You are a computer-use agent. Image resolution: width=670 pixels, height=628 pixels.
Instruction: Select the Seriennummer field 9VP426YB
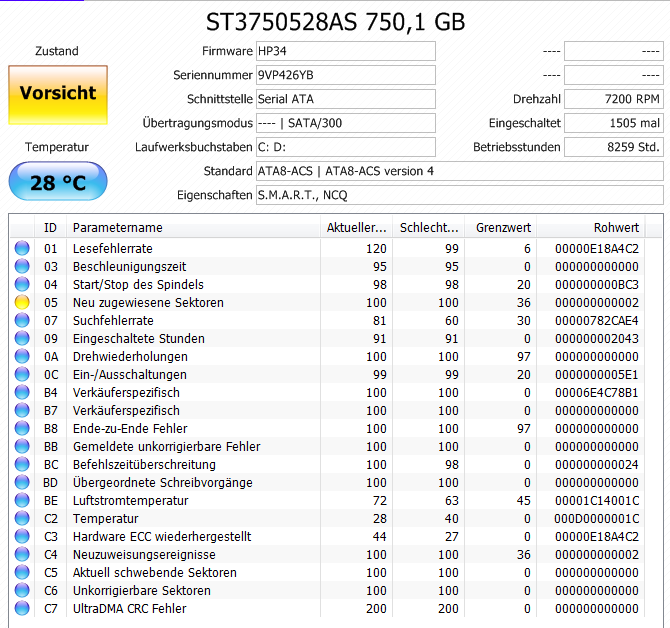(x=346, y=75)
